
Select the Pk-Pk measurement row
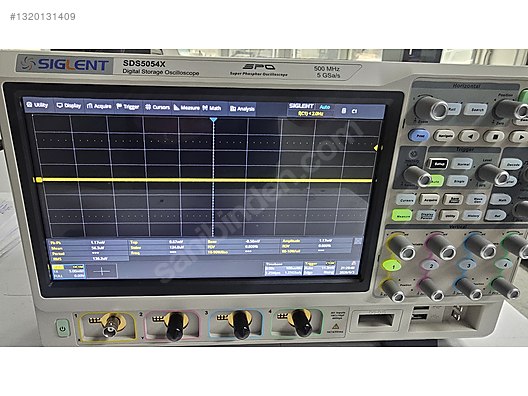[x=89, y=242]
